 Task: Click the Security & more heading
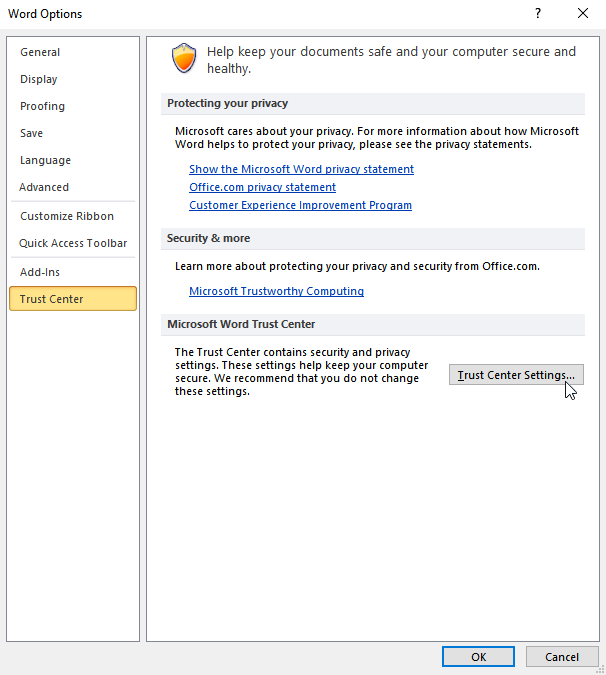tap(209, 238)
